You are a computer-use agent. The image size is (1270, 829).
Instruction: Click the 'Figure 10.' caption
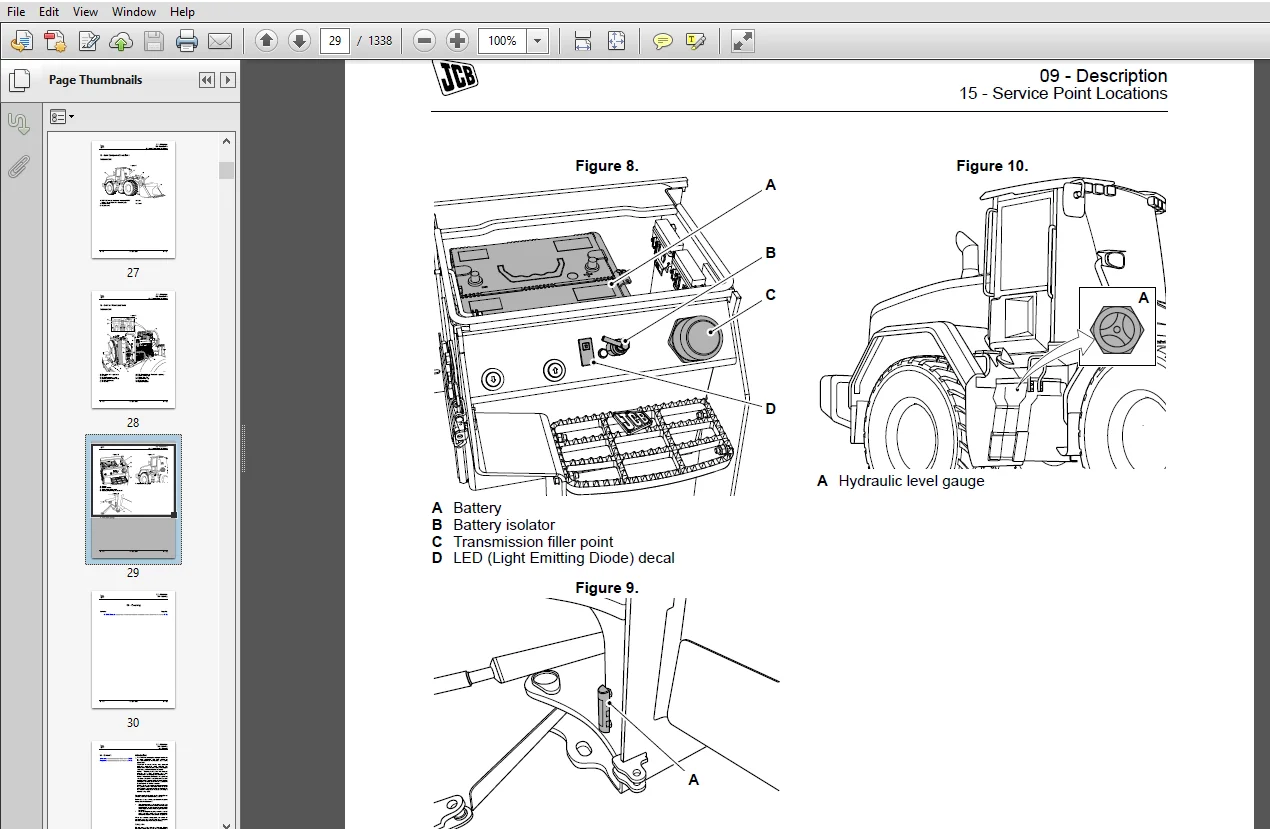tap(992, 166)
